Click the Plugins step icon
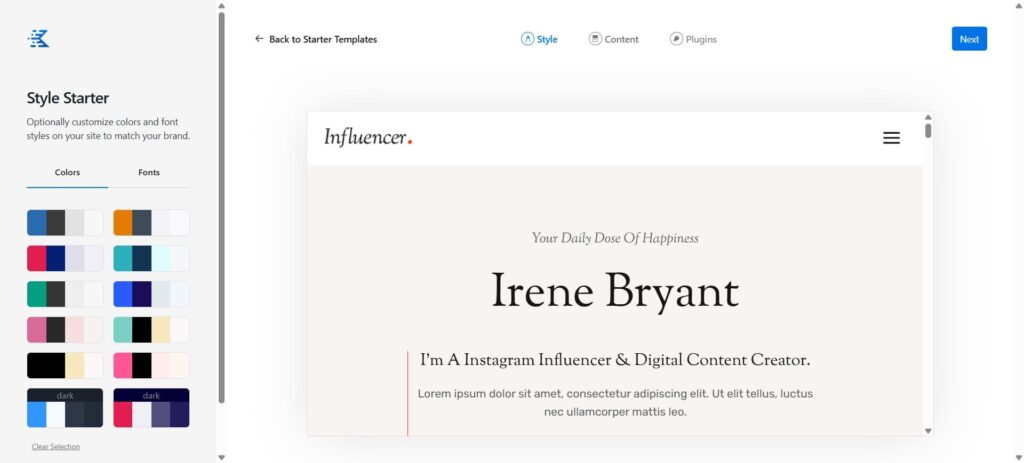Viewport: 1024px width, 463px height. (676, 39)
